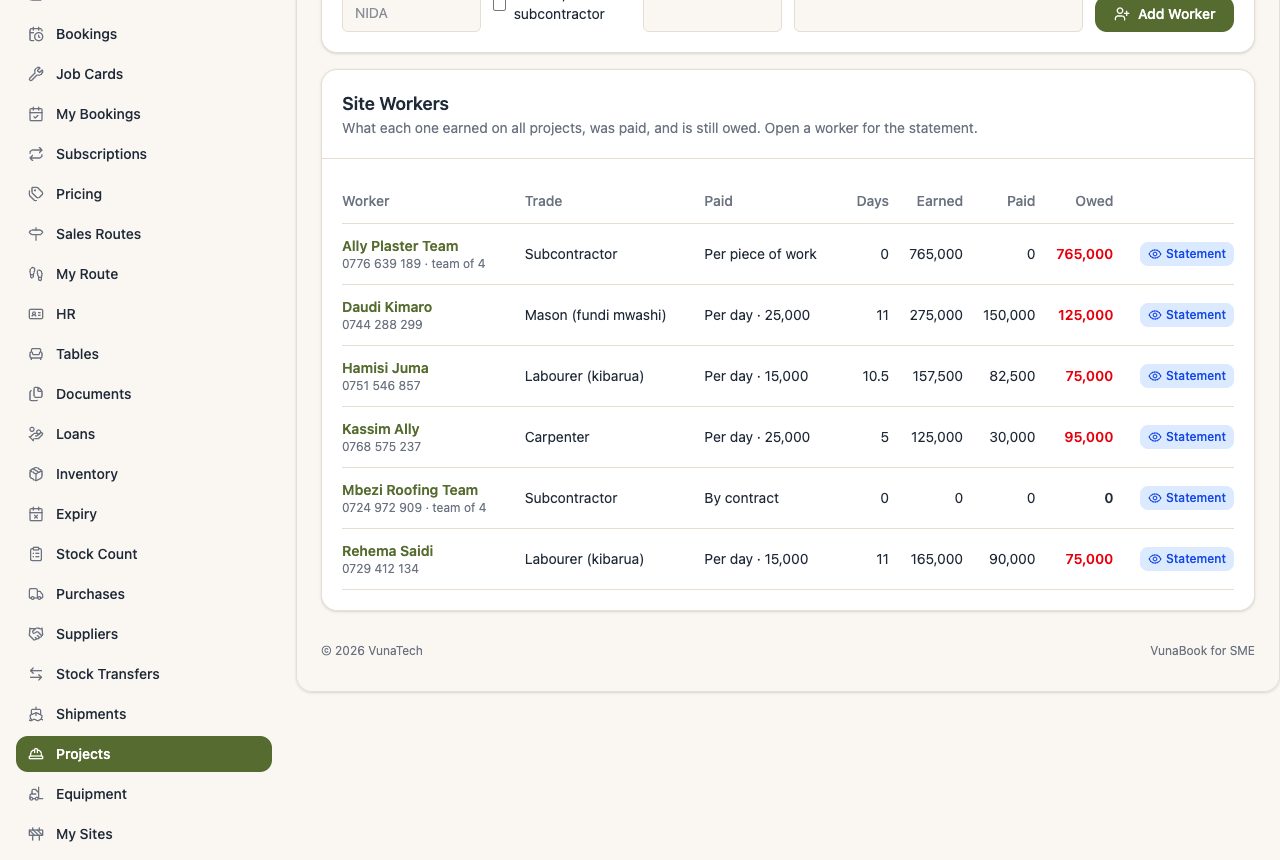Image resolution: width=1280 pixels, height=860 pixels.
Task: Open the Rehema Saidi worker link
Action: click(388, 551)
